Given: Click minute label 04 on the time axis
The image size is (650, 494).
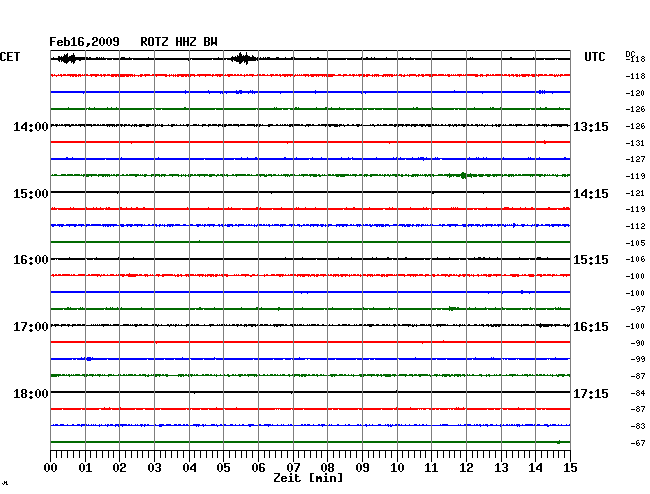Looking at the screenshot, I should click(x=189, y=467).
